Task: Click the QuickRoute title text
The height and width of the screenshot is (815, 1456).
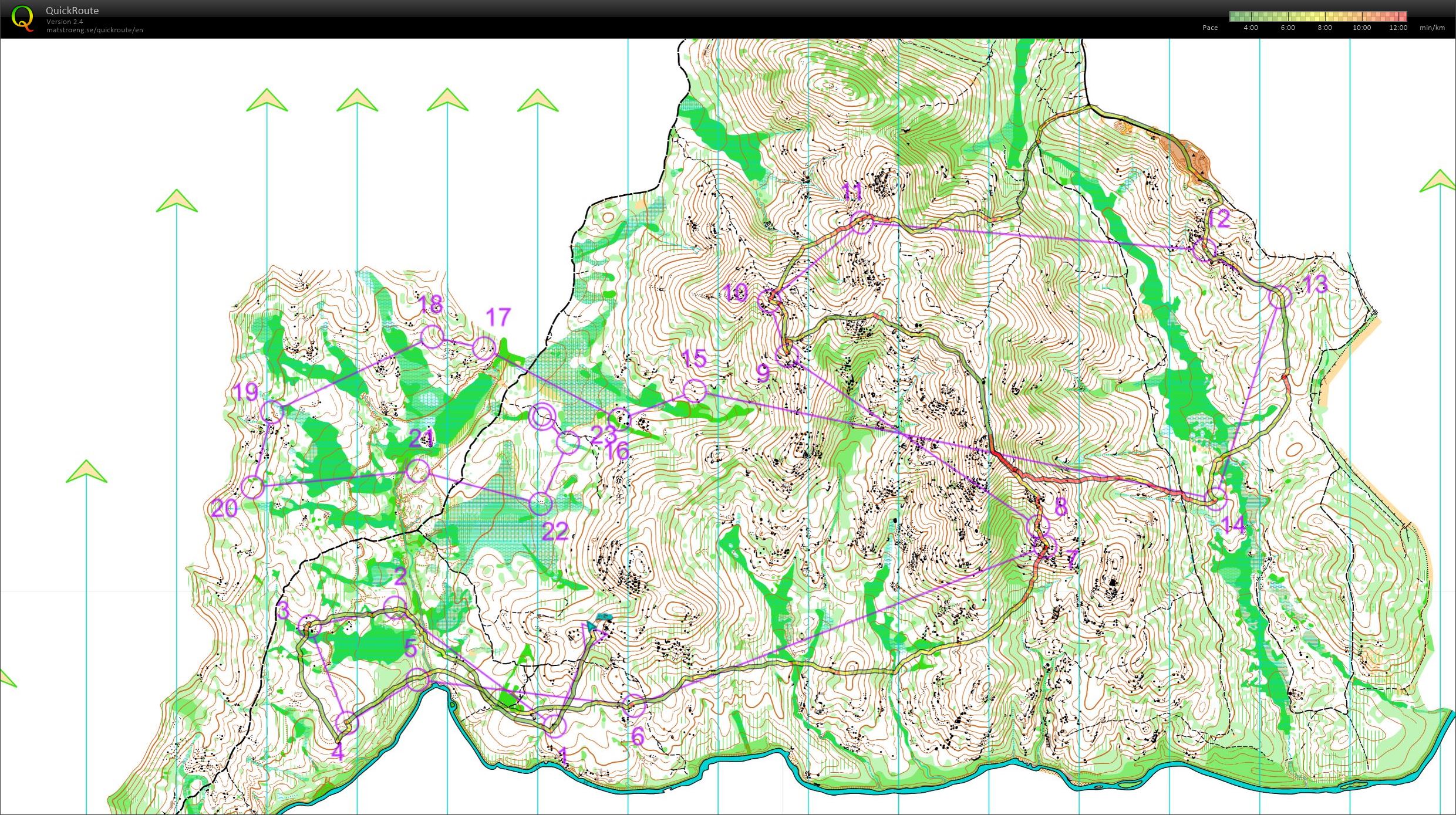Action: [72, 11]
